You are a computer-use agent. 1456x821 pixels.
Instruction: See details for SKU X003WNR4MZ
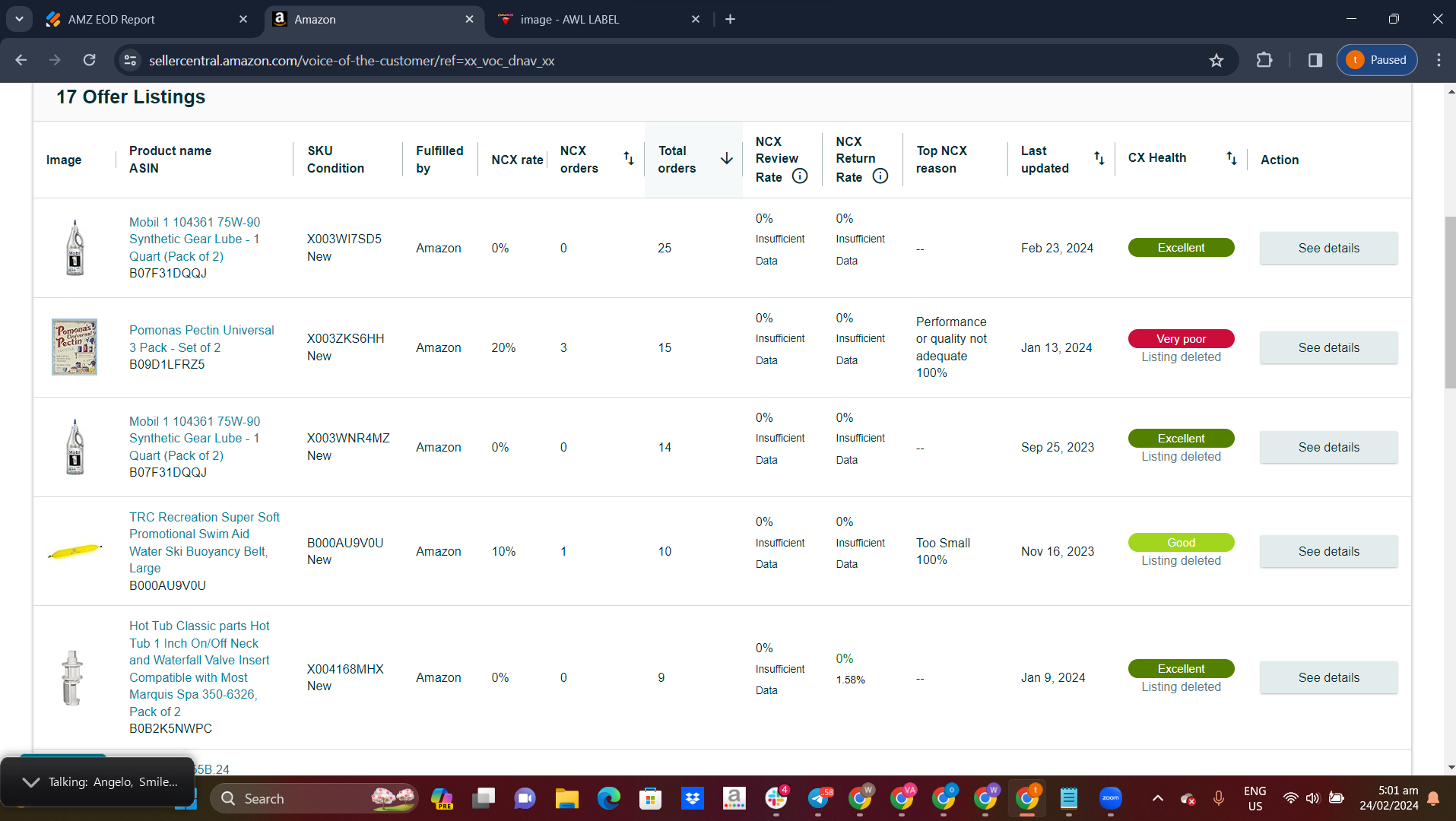1328,448
